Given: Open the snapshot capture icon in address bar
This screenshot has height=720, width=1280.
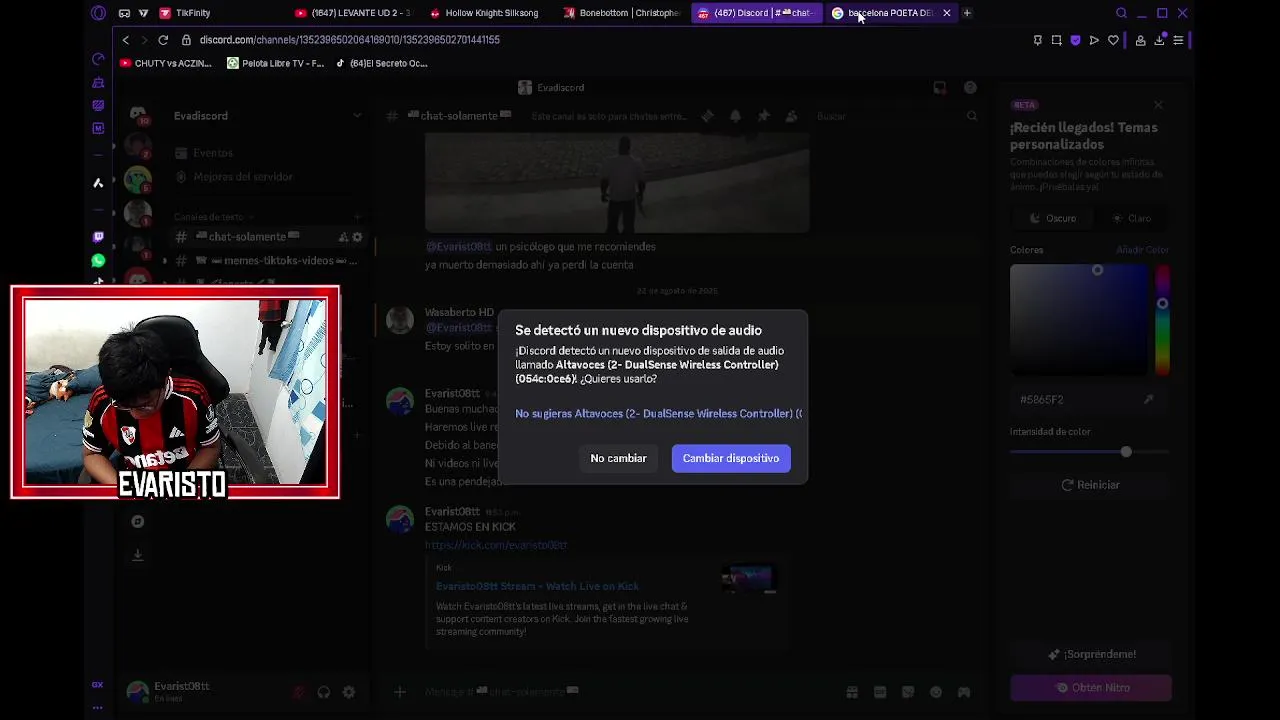Looking at the screenshot, I should click(1056, 40).
